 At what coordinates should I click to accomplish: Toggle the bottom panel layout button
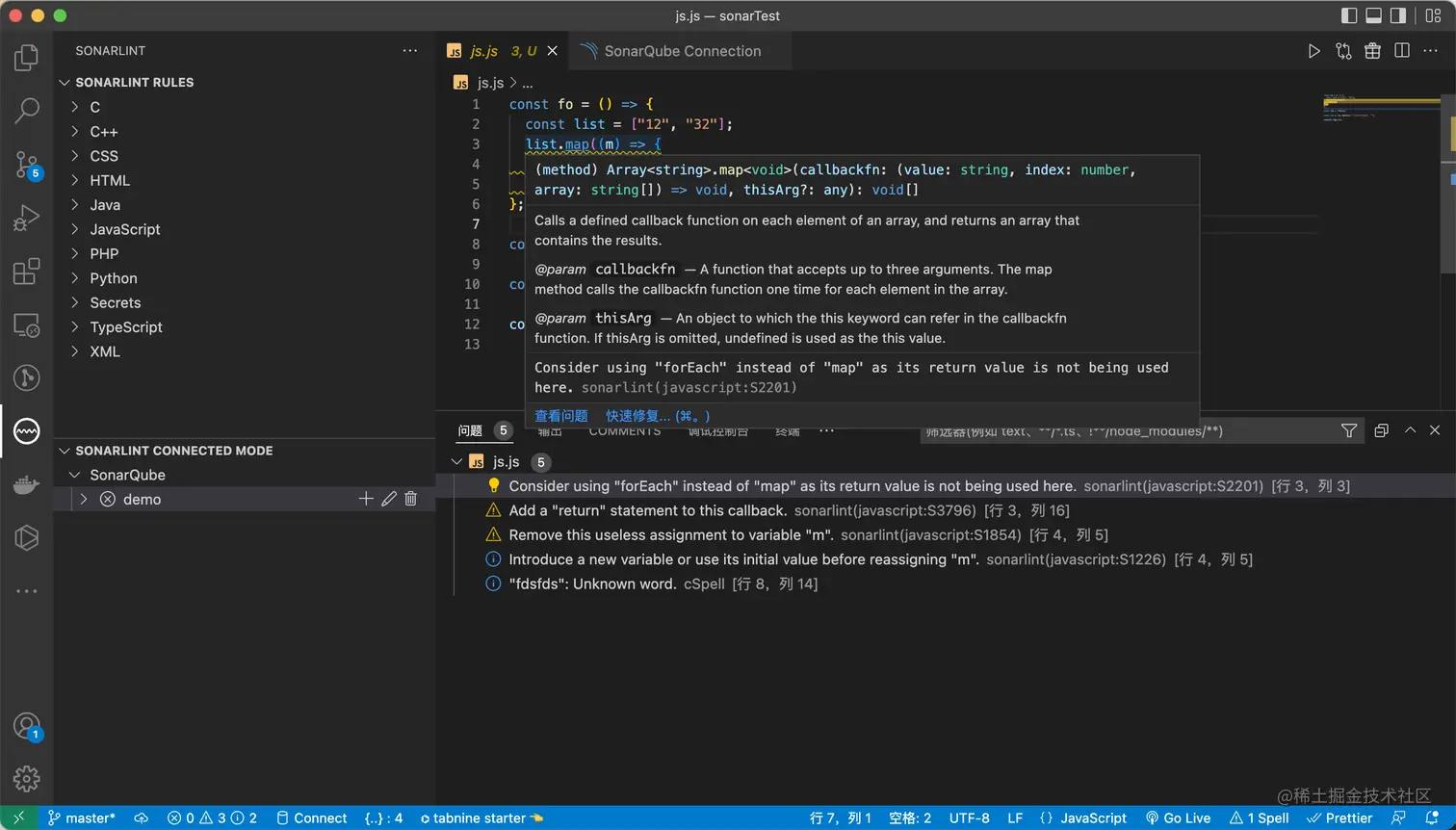(x=1374, y=15)
